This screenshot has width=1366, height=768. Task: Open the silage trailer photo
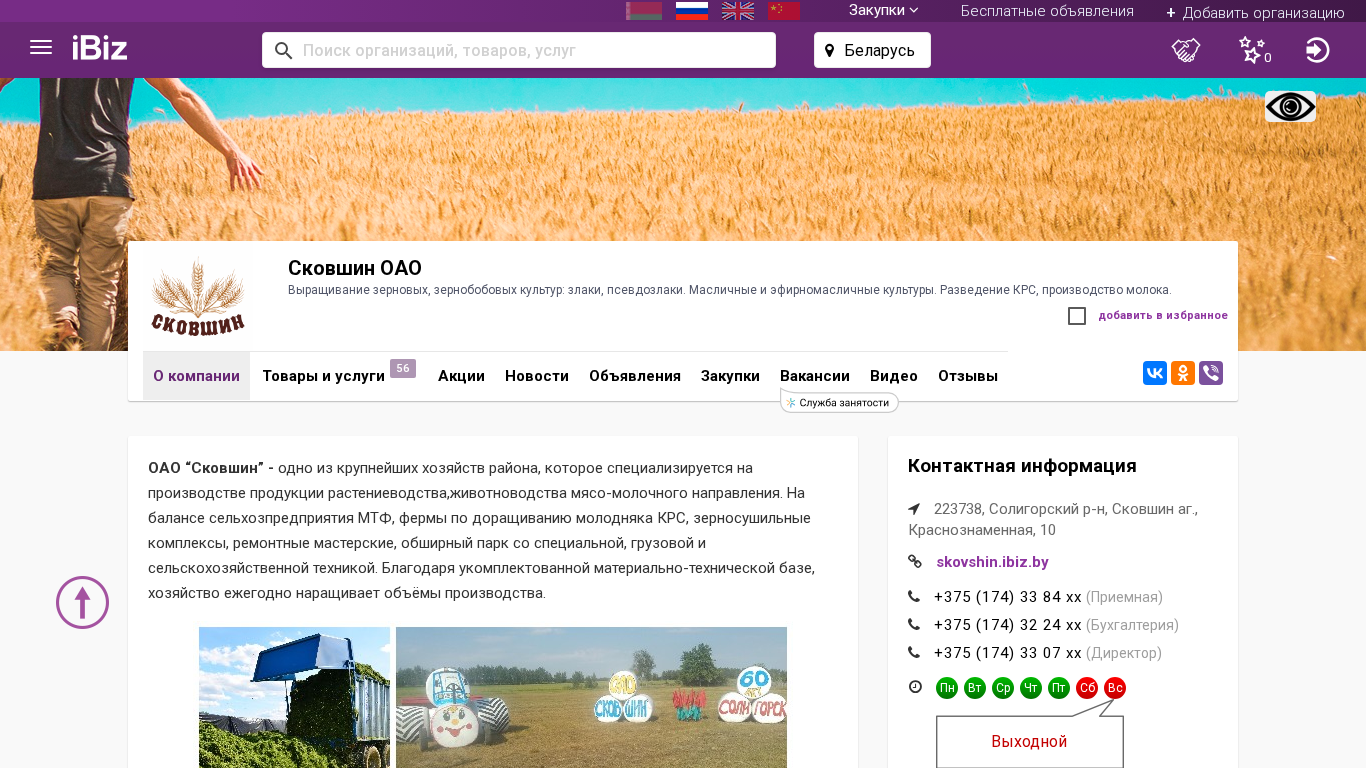click(x=294, y=697)
